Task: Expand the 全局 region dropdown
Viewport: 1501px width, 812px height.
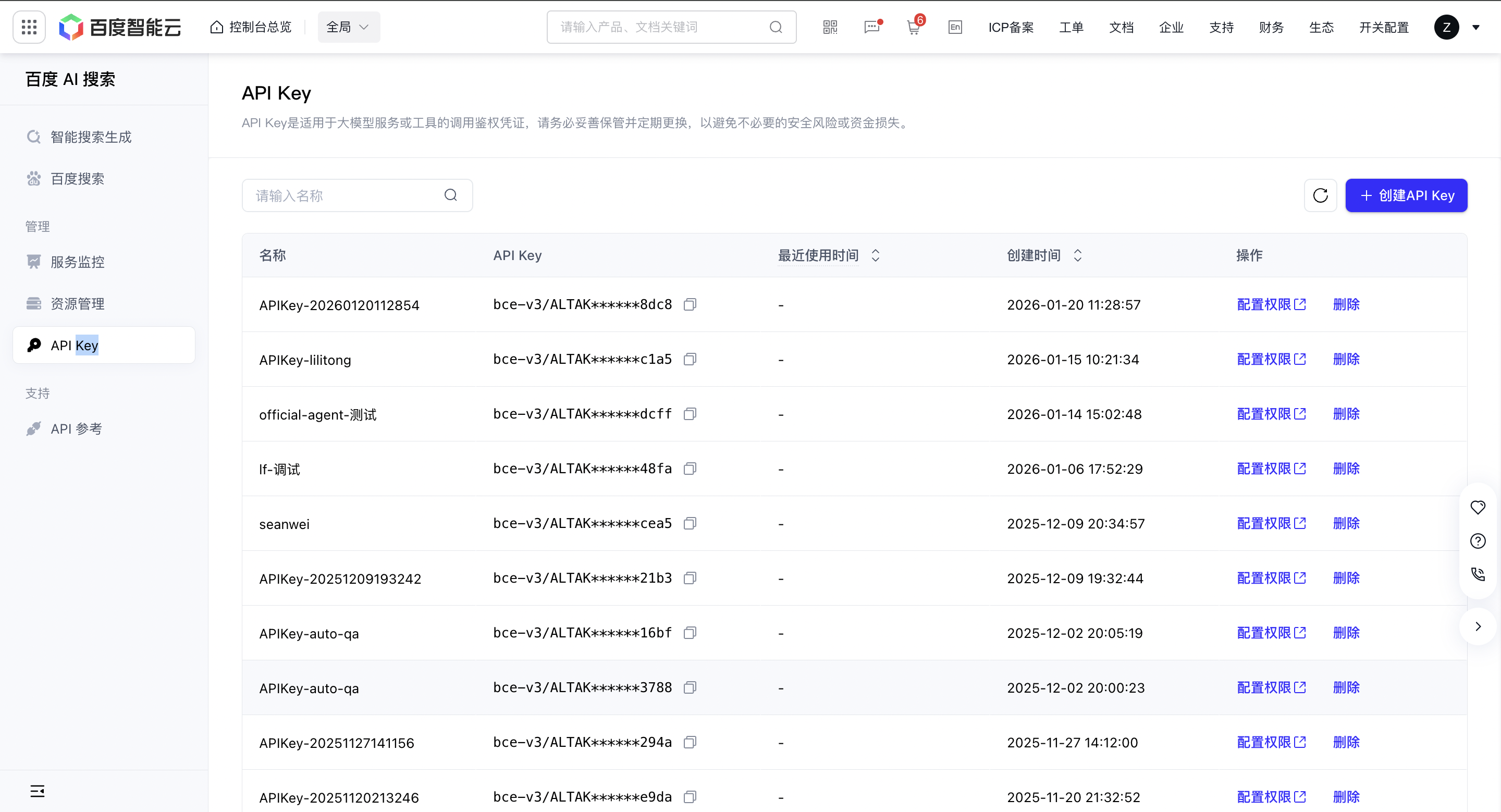Action: 349,27
